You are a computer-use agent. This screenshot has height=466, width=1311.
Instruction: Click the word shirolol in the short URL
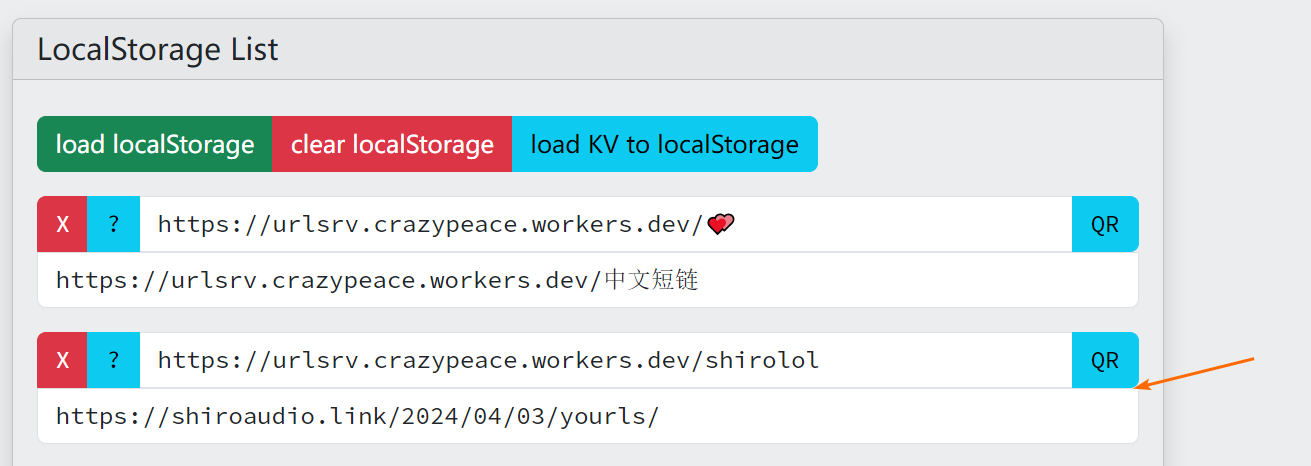click(762, 360)
